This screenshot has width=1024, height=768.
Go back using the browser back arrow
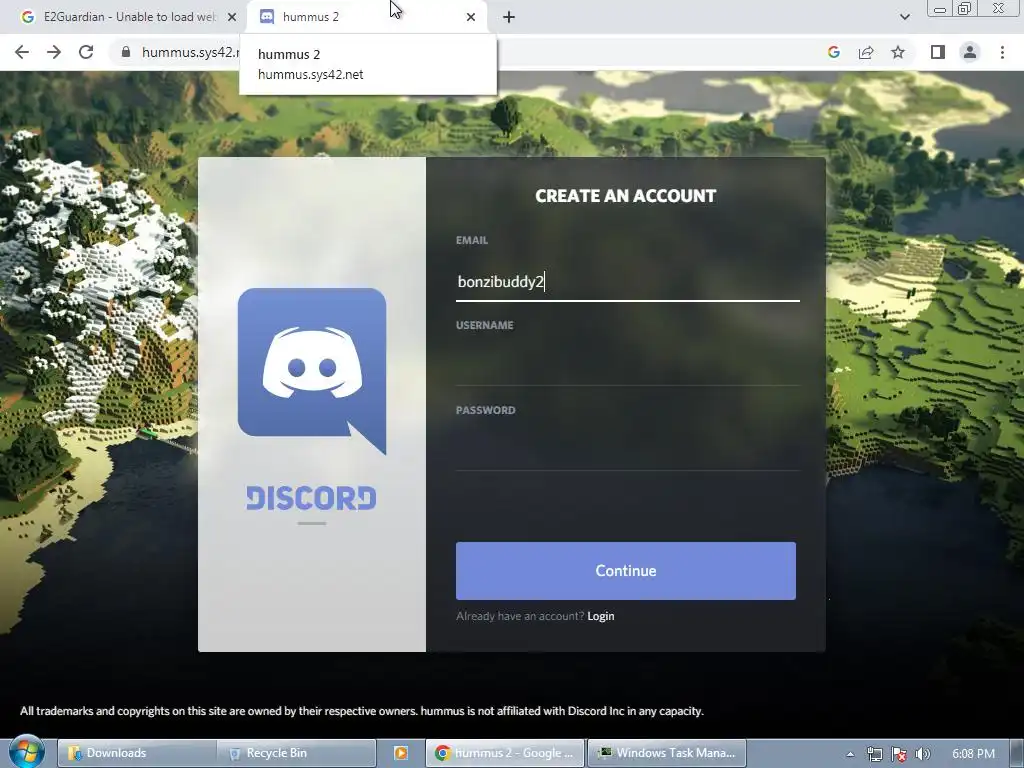click(22, 52)
